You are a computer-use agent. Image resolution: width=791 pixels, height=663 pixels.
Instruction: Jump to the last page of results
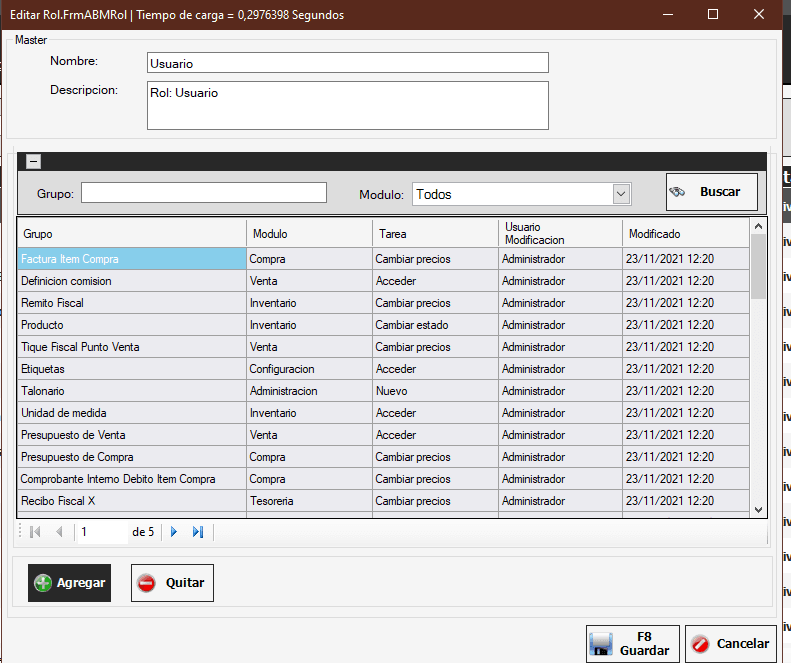tap(198, 532)
